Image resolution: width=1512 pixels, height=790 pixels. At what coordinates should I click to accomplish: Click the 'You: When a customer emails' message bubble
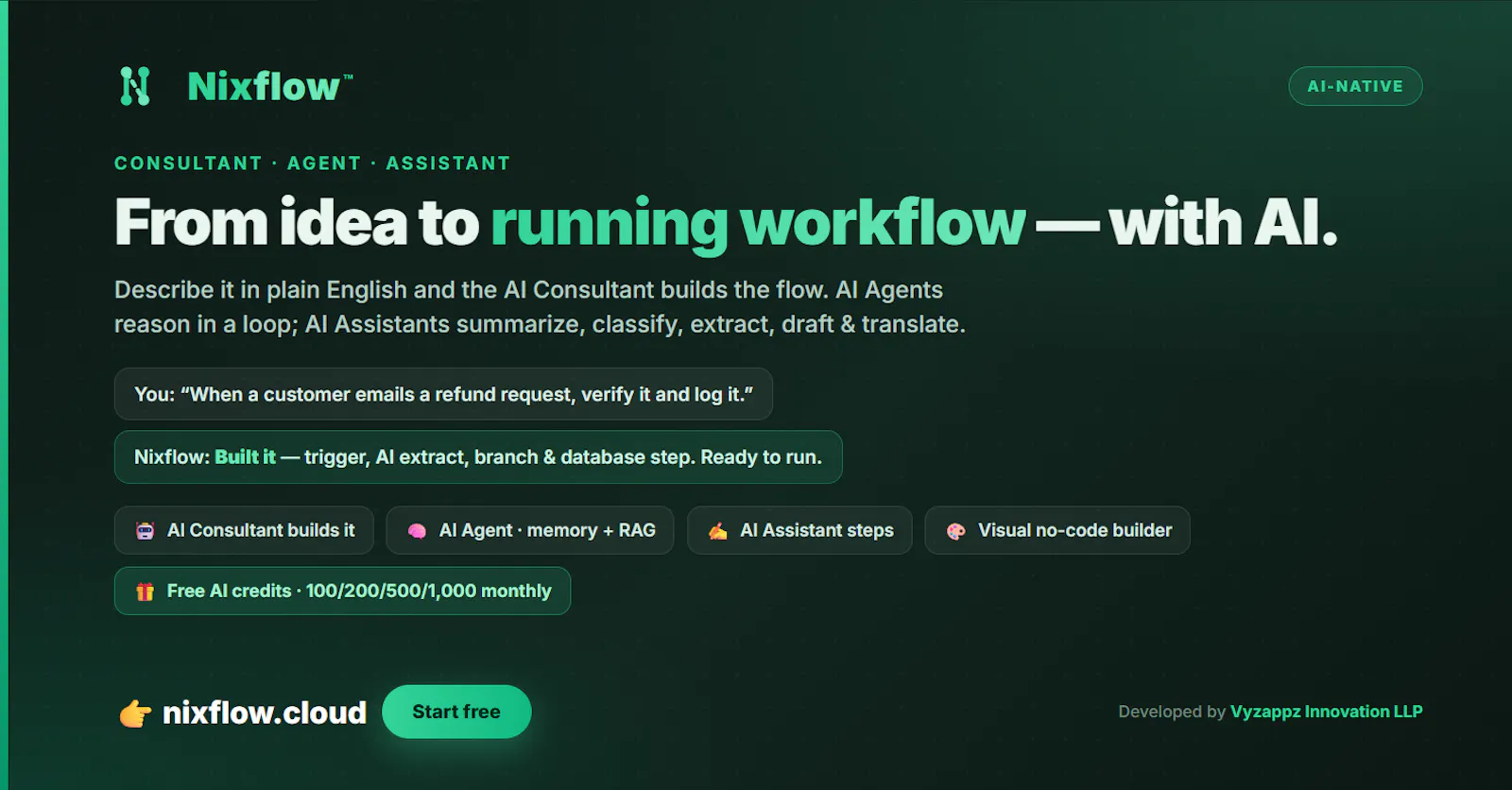click(x=443, y=394)
